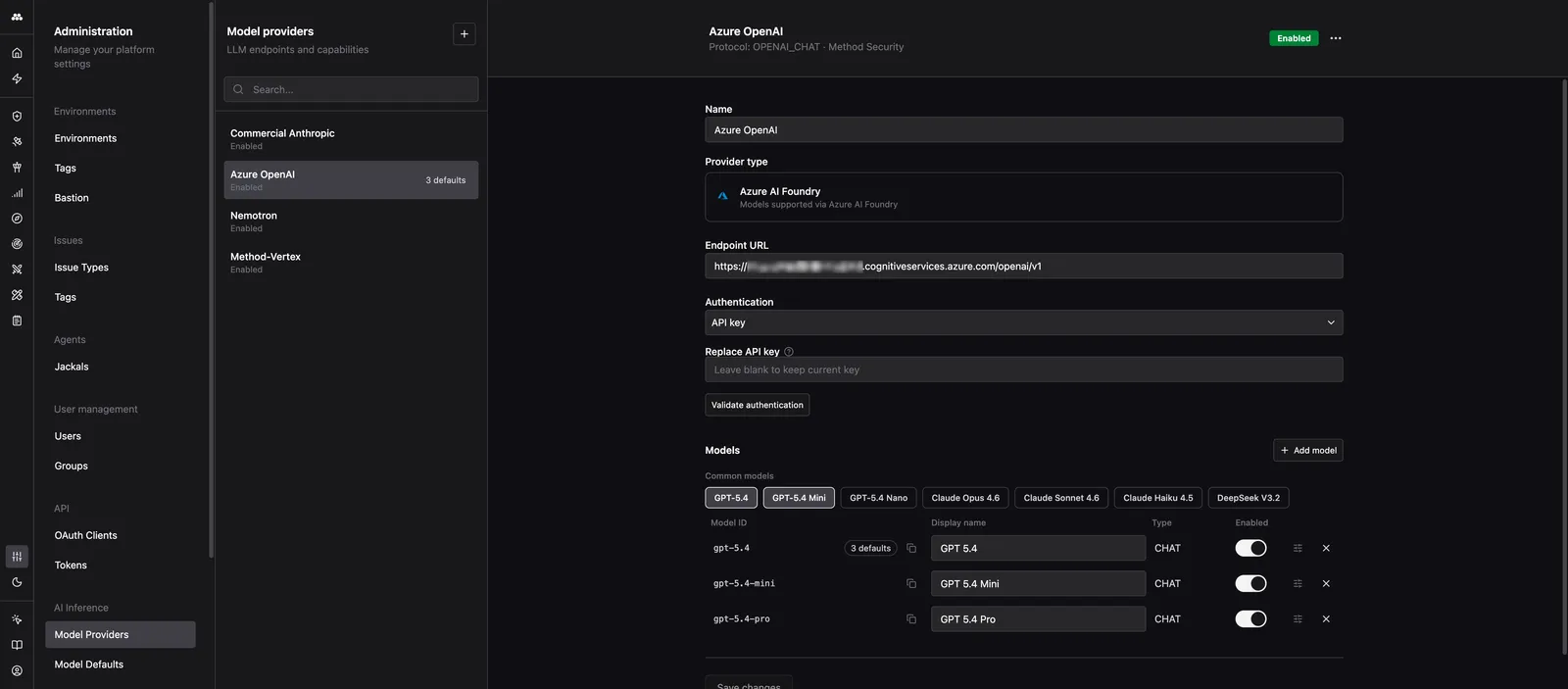Copy the gpt-5.4-pro model ID
The width and height of the screenshot is (1568, 689).
(911, 619)
